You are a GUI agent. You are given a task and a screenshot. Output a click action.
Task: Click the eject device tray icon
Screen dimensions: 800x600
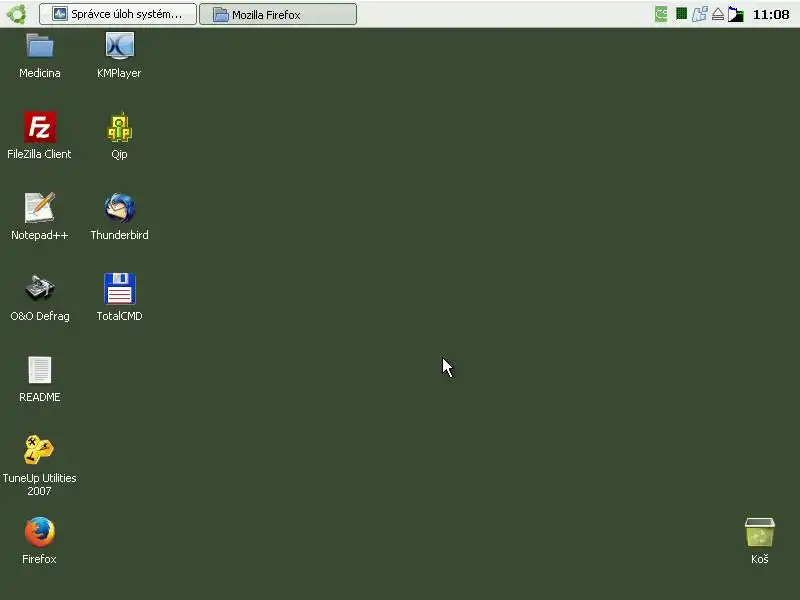pyautogui.click(x=718, y=14)
